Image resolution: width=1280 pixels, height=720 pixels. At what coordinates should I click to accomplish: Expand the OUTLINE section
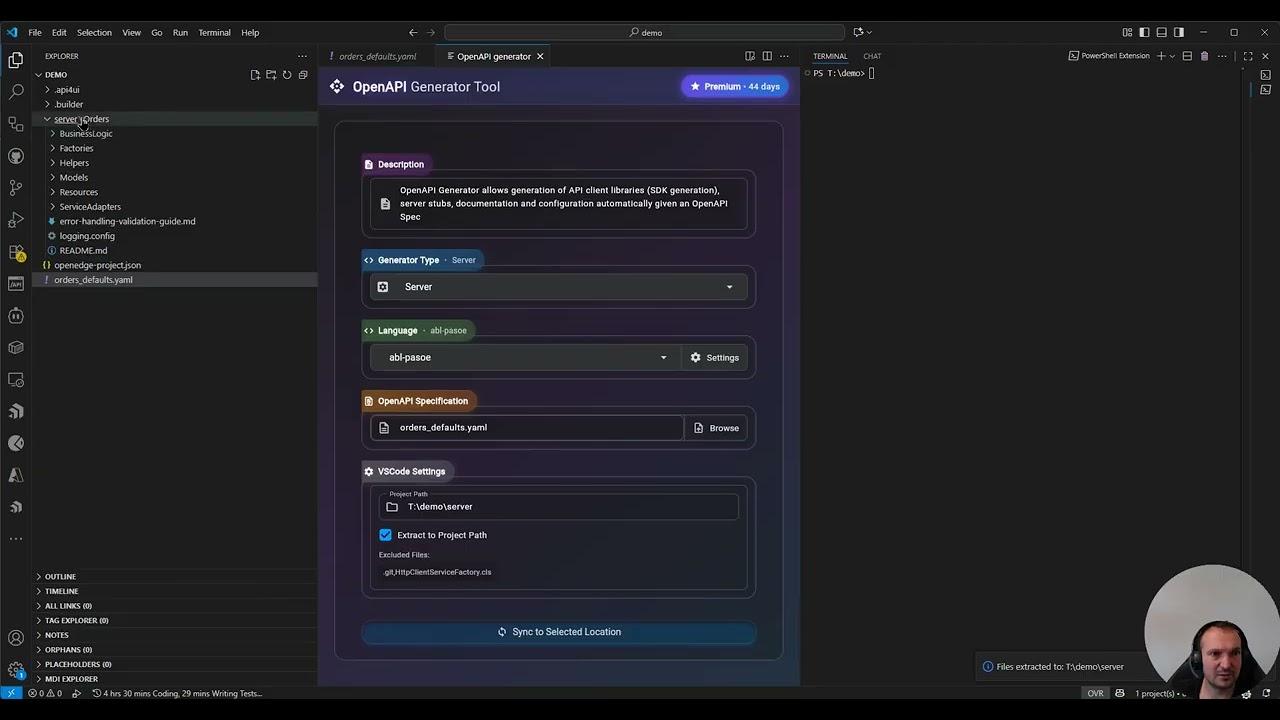point(60,577)
